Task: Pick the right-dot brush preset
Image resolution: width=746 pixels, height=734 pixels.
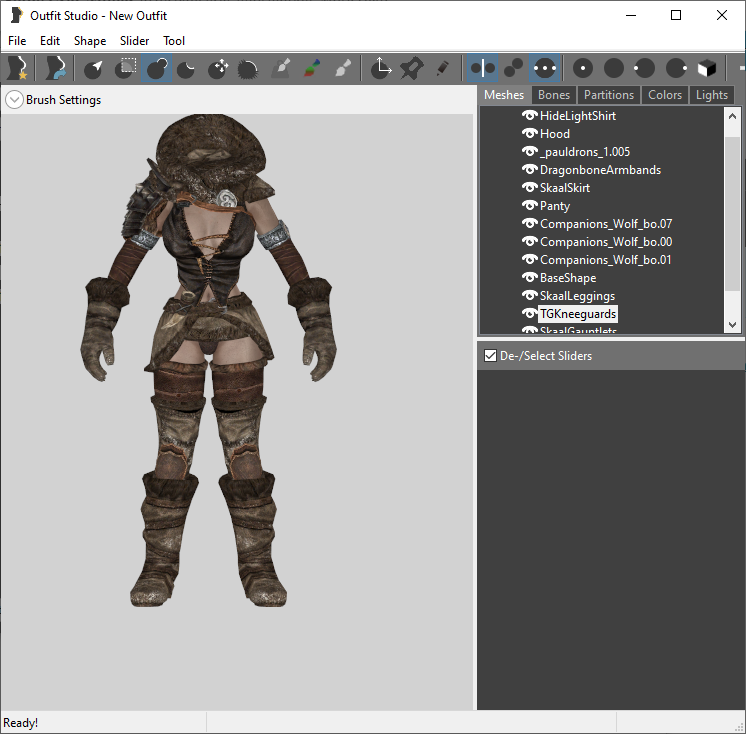Action: 676,69
